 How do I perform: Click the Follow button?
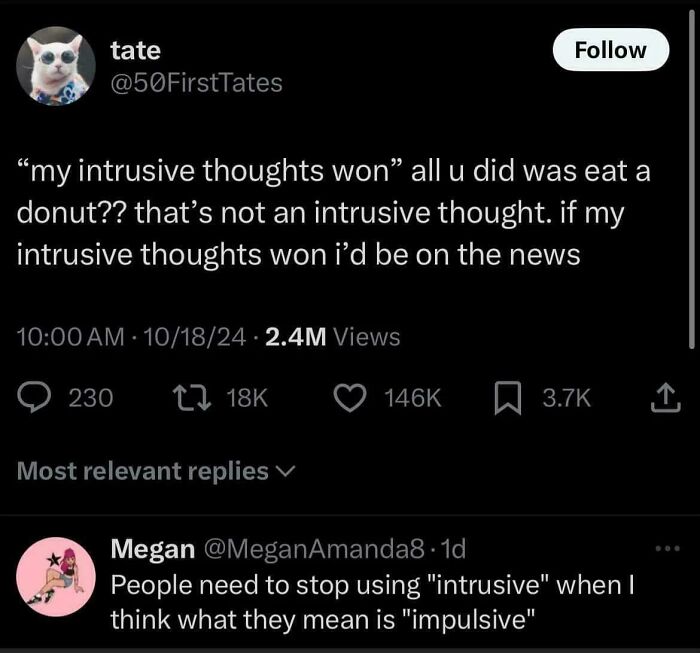(610, 50)
